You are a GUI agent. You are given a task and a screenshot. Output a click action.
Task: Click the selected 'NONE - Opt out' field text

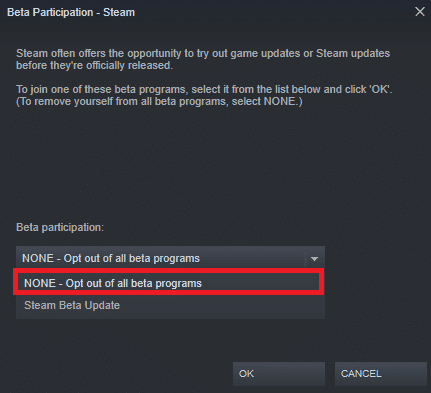point(111,258)
